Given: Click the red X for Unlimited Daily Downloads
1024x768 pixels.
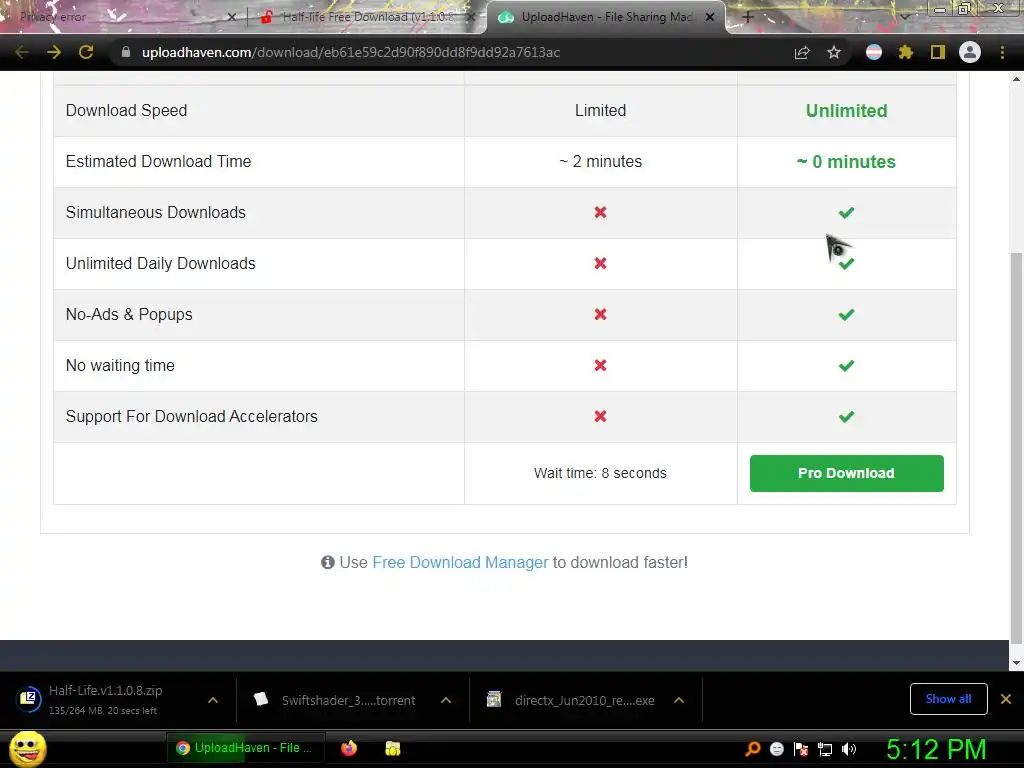Looking at the screenshot, I should (x=600, y=263).
